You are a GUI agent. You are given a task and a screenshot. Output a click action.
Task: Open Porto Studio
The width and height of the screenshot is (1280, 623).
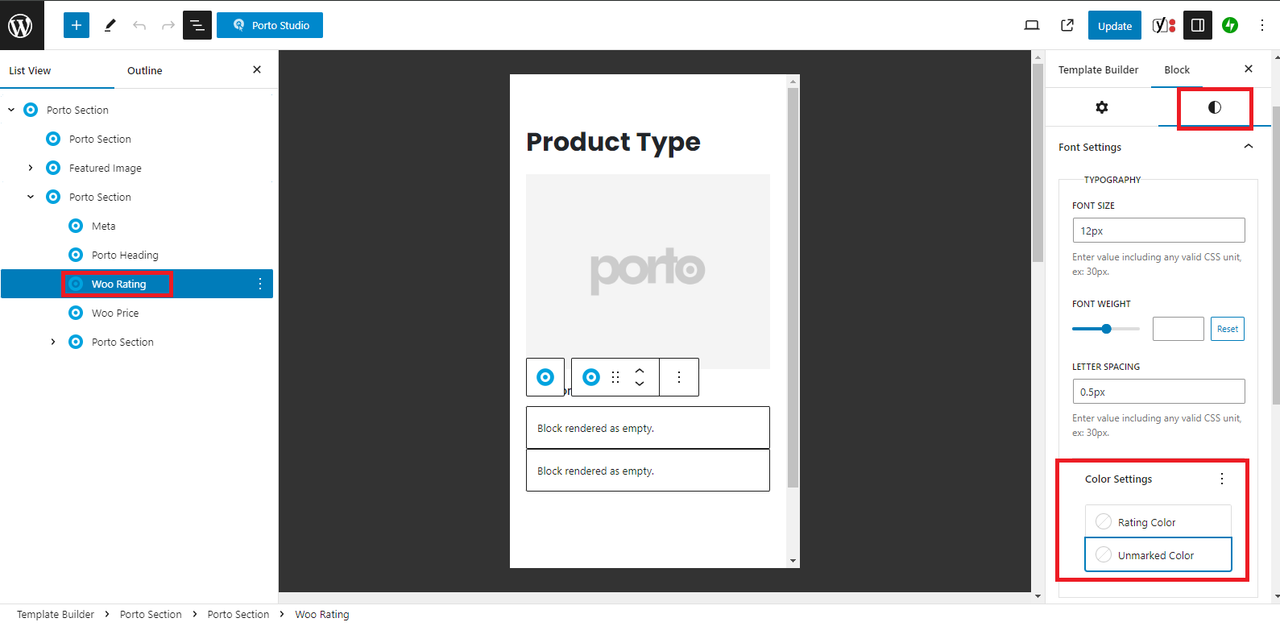[x=270, y=25]
